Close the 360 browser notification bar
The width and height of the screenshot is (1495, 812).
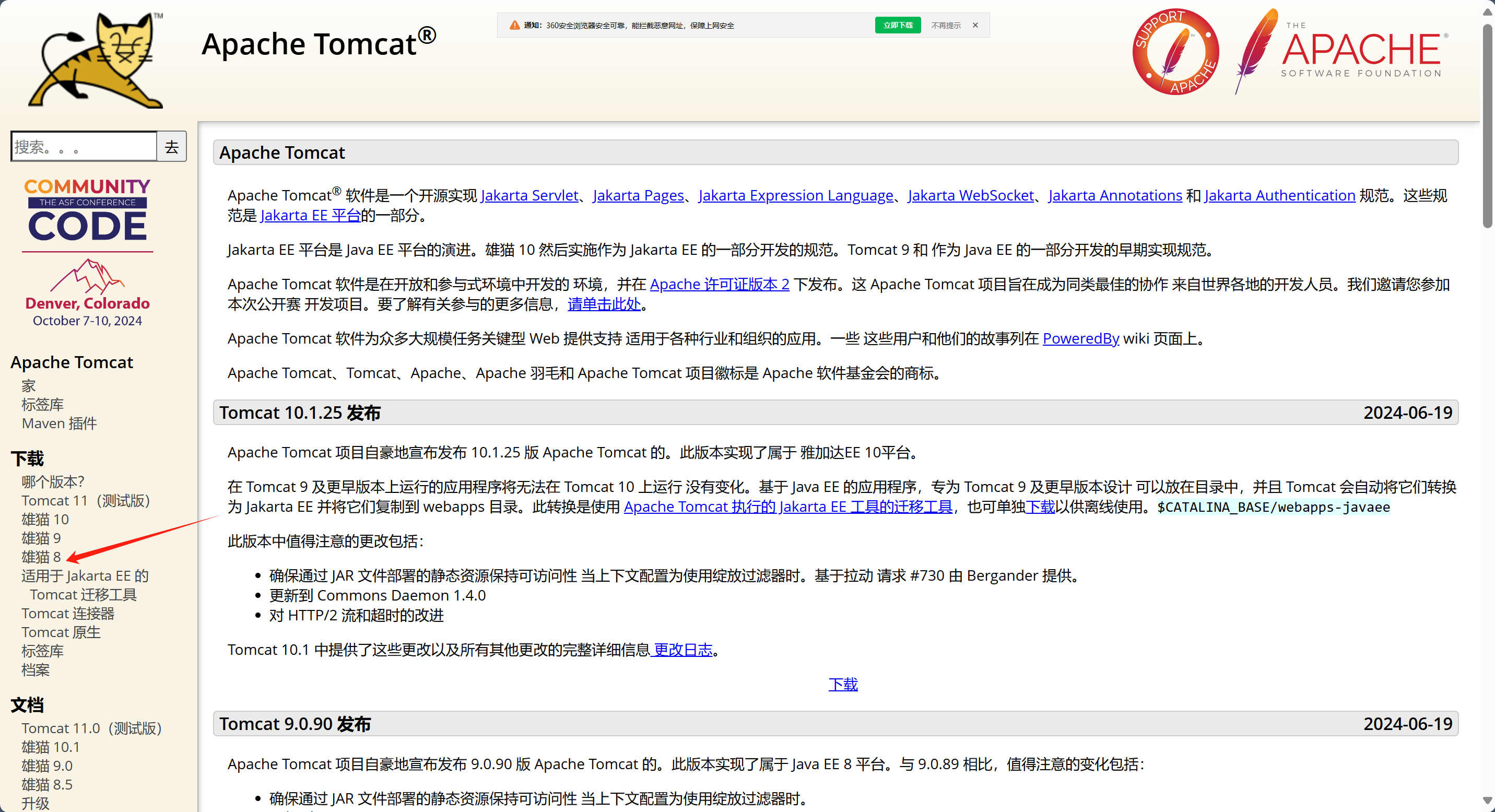coord(975,25)
